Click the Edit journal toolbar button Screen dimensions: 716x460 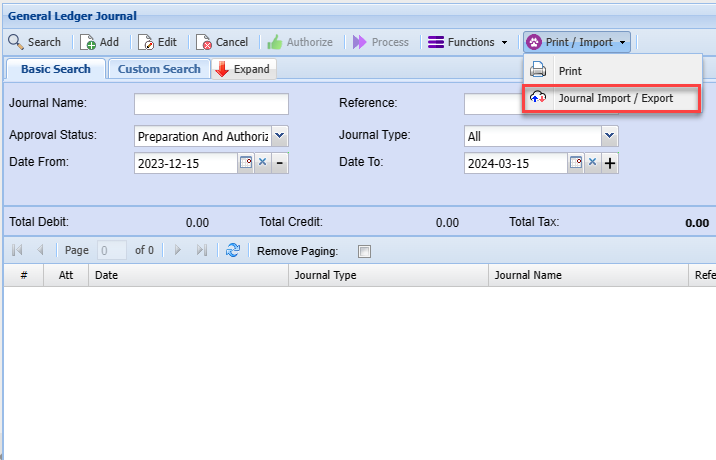pyautogui.click(x=158, y=42)
